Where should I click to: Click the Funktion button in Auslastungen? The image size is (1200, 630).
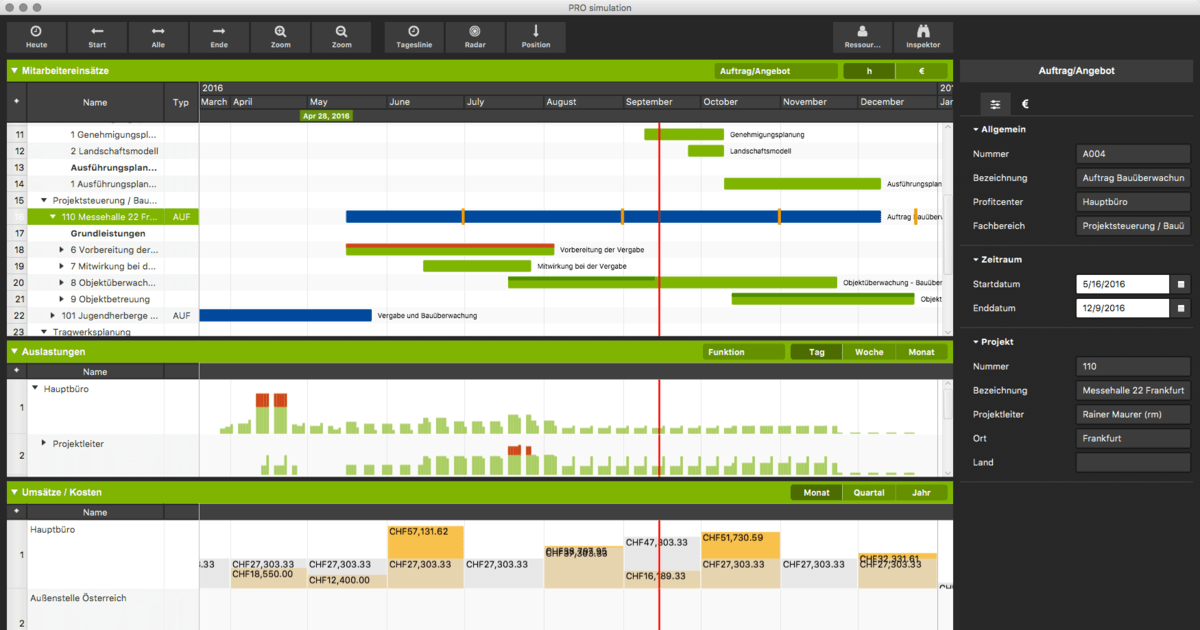point(744,351)
